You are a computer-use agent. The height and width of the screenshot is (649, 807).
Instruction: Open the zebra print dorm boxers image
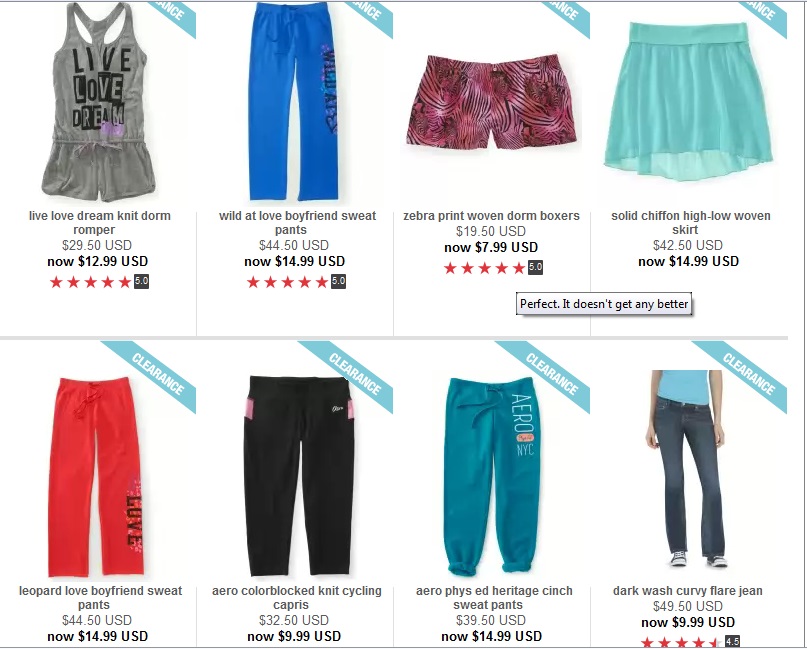490,101
